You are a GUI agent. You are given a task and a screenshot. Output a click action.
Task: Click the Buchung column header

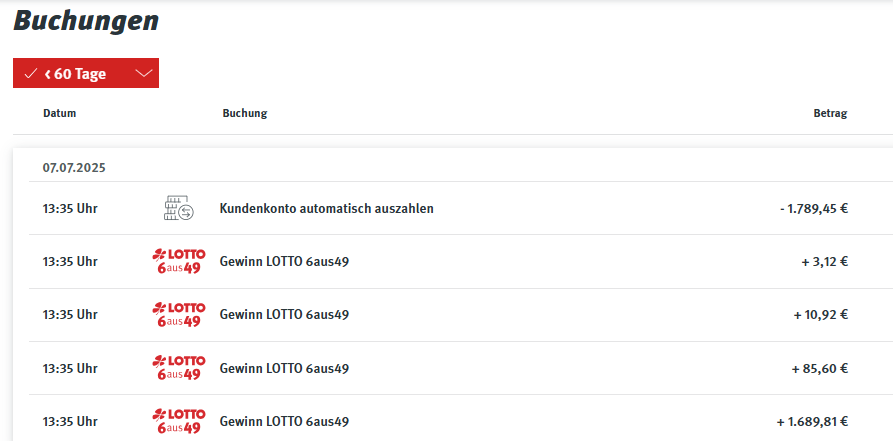245,113
